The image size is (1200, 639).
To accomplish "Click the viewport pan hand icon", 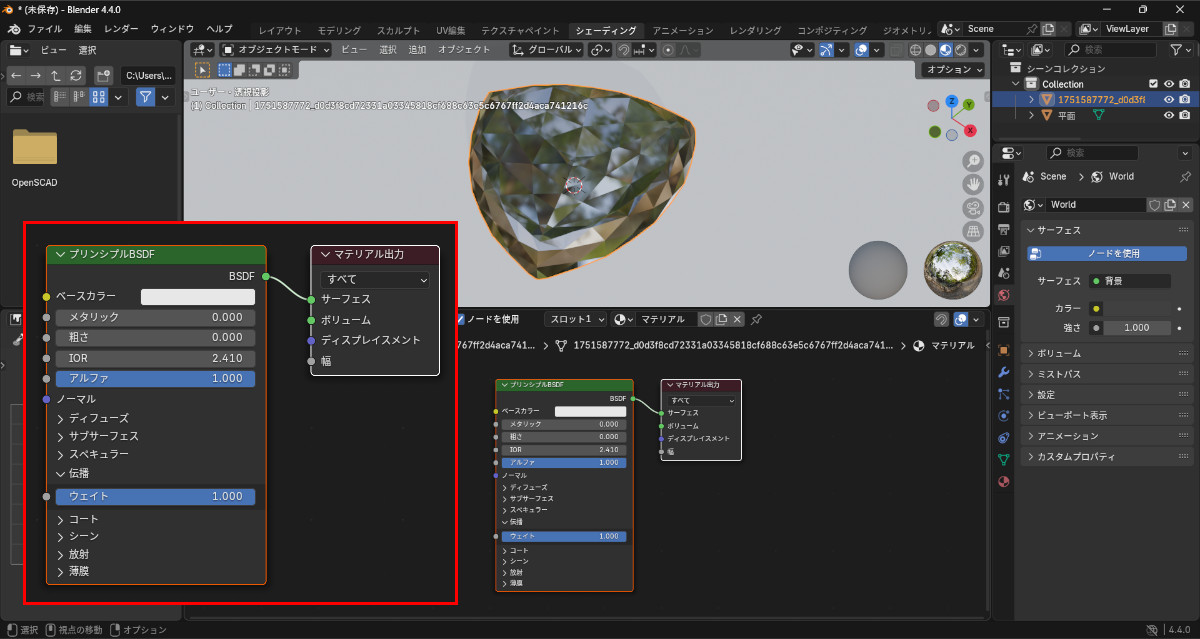I will (973, 184).
